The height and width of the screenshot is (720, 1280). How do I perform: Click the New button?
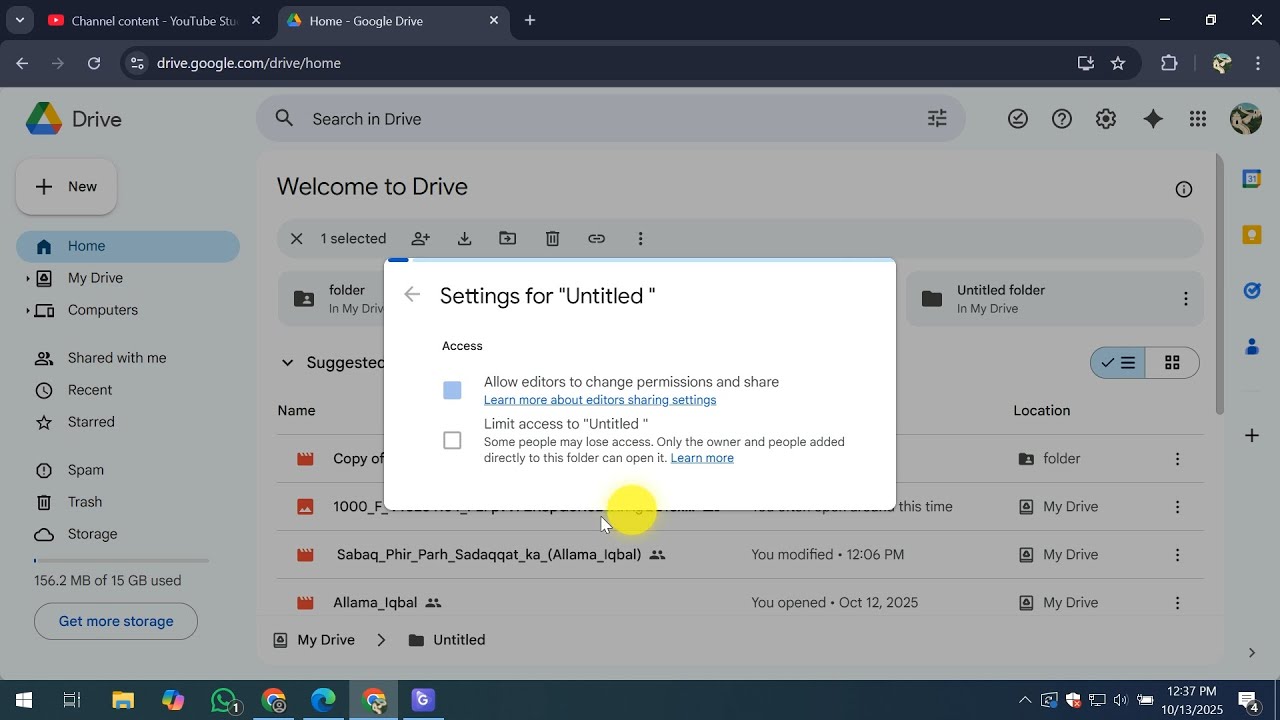66,186
